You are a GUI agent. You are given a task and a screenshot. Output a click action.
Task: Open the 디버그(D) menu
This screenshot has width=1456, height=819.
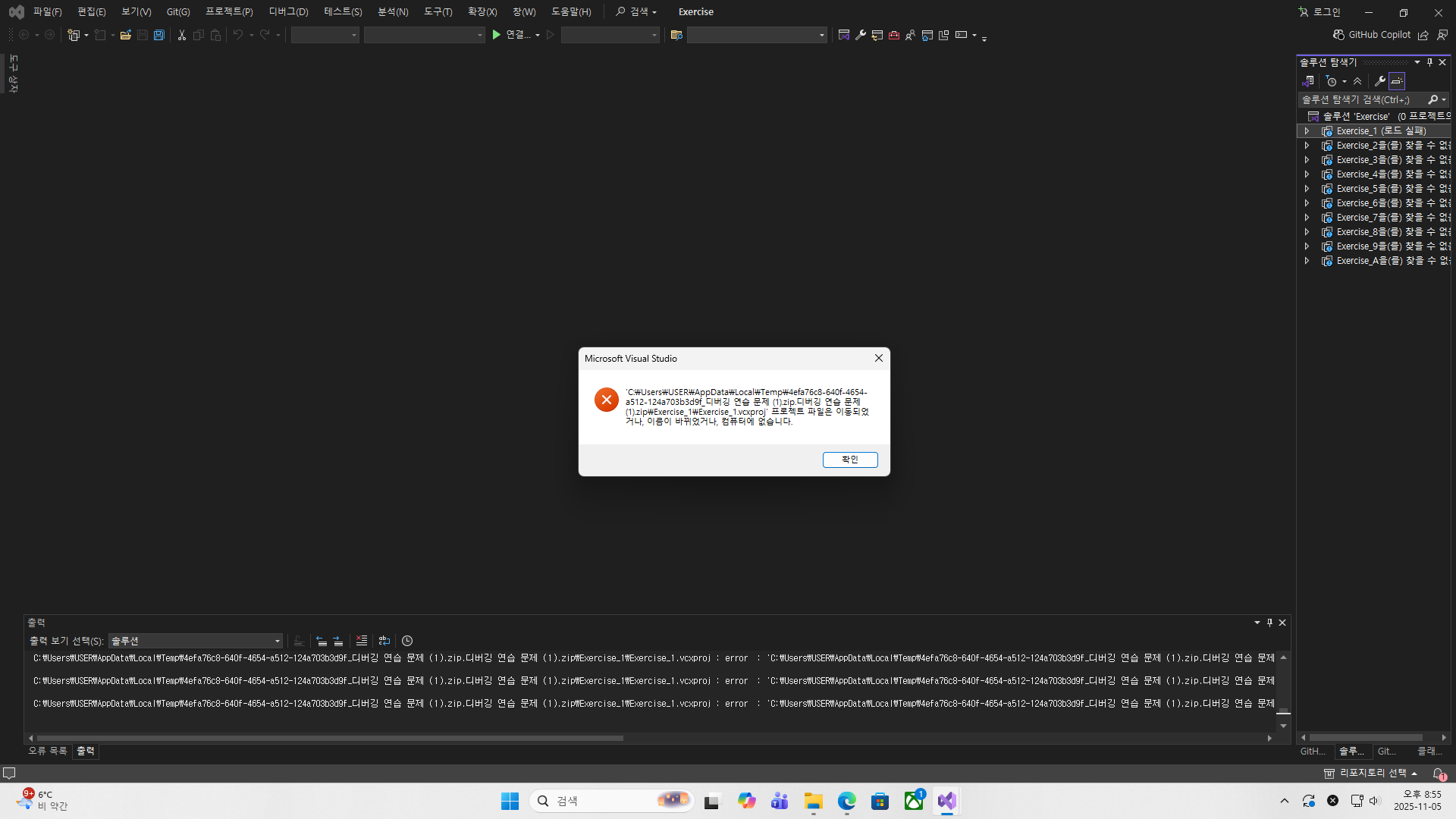(x=288, y=11)
